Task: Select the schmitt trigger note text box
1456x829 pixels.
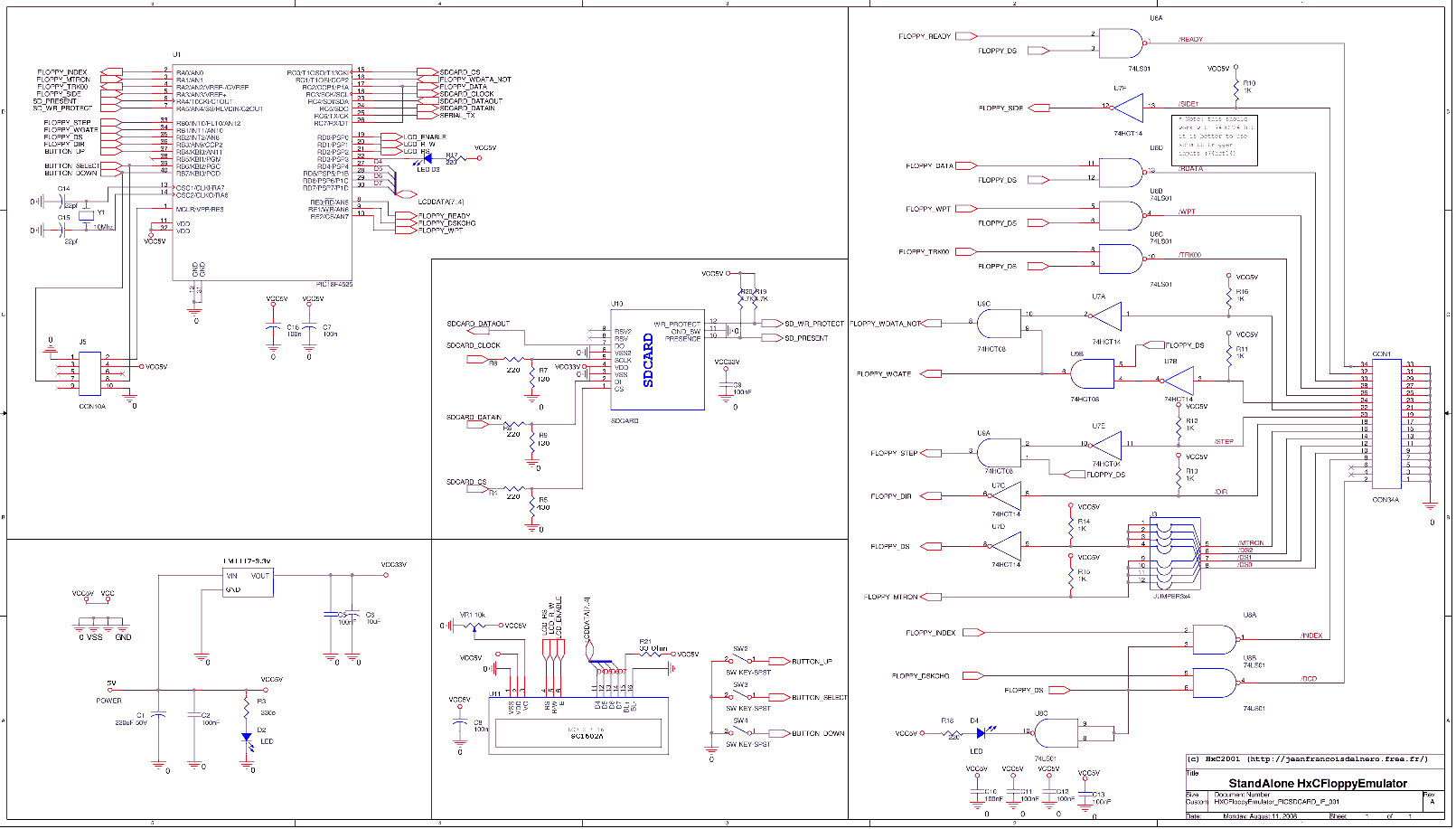Action: click(x=1214, y=137)
